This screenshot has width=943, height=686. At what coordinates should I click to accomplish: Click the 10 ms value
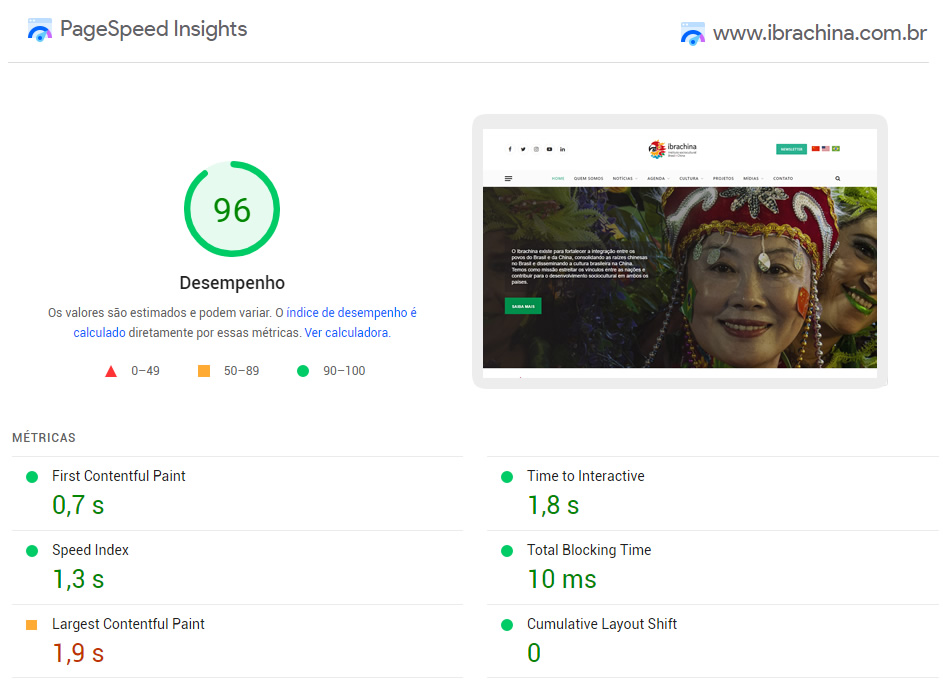pyautogui.click(x=562, y=579)
